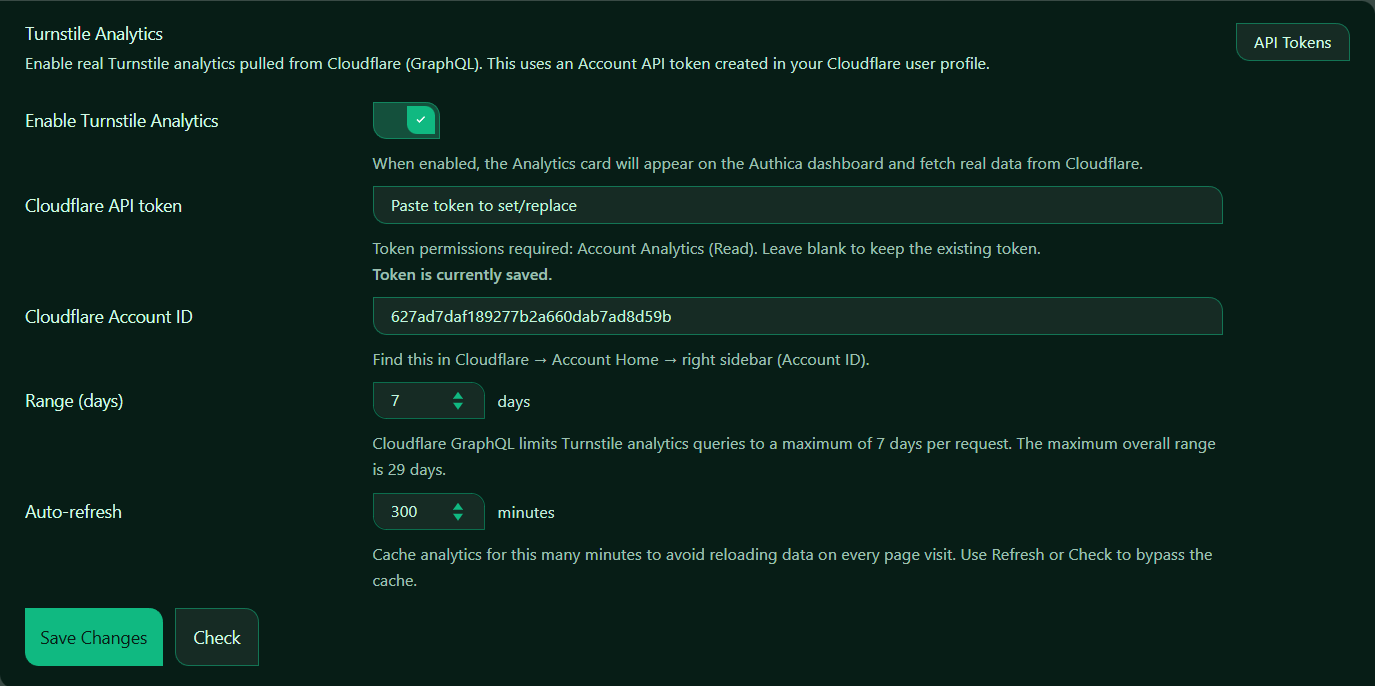Toggle the Enable Turnstile Analytics switch
Screen dimensions: 1375x686
(406, 121)
